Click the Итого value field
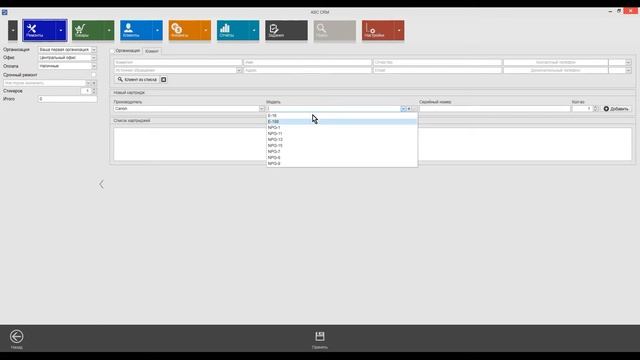The height and width of the screenshot is (360, 640). [x=67, y=99]
